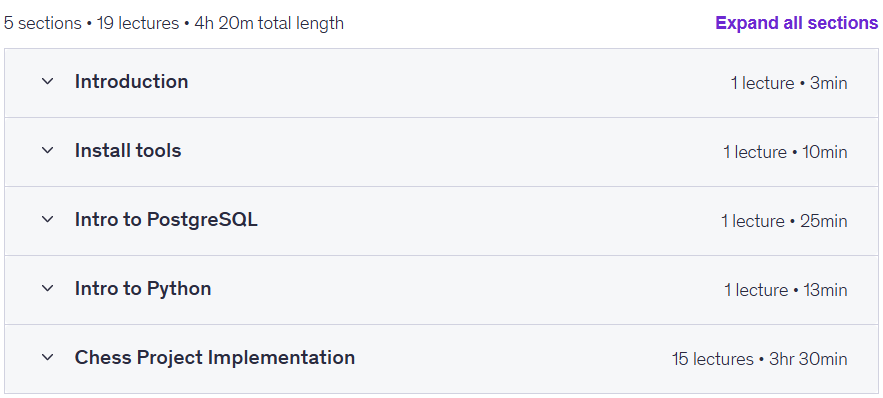Toggle the chevron next to Intro to Python
This screenshot has width=883, height=398.
tap(48, 288)
